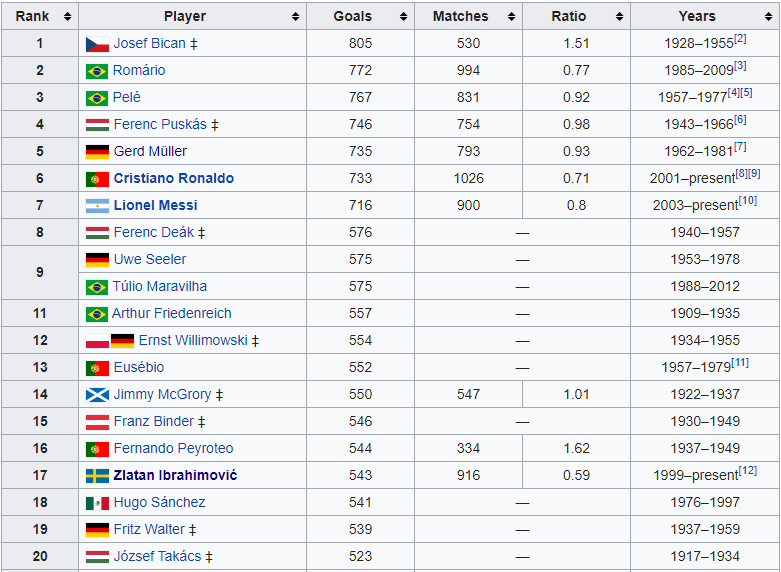
Task: Sort the table by Rank column
Action: click(x=67, y=17)
